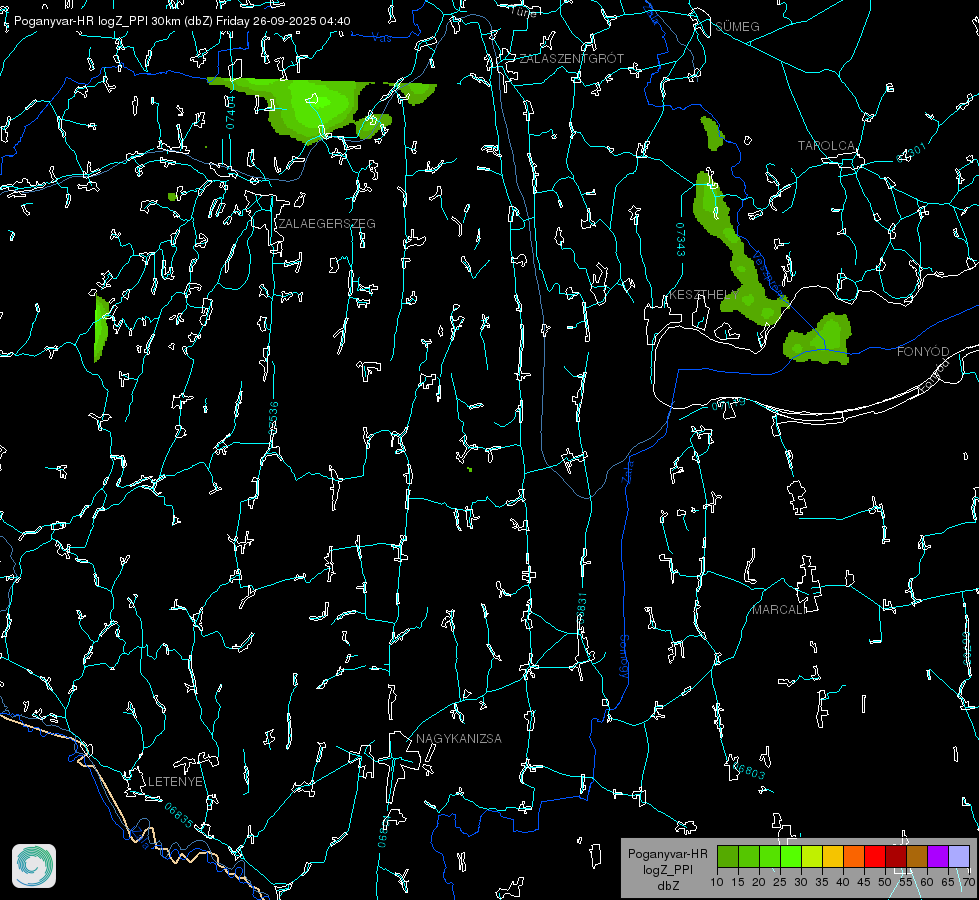
Task: Click the yellow-green 30-35 dBZ swatch
Action: 812,856
